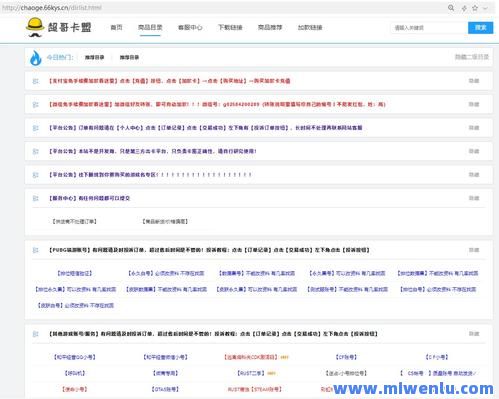Click 【其他游戏账号/服务】 section title

coord(213,334)
